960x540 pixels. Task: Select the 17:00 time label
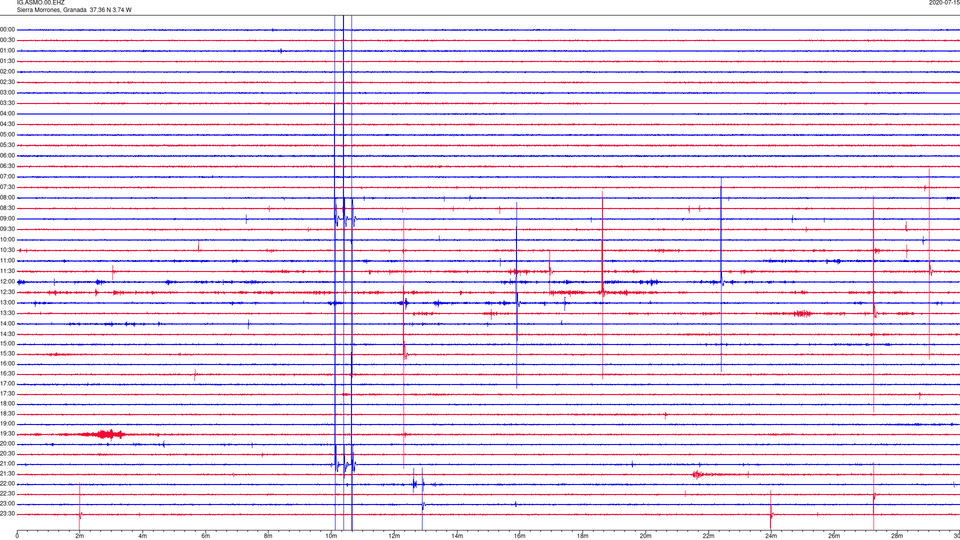[8, 384]
